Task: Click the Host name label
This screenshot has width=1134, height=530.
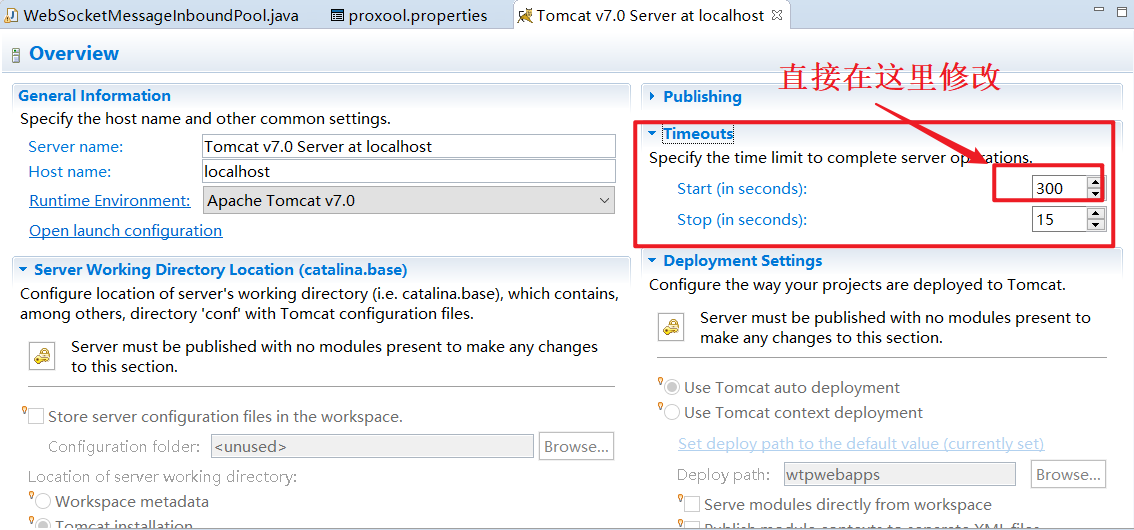Action: tap(69, 171)
